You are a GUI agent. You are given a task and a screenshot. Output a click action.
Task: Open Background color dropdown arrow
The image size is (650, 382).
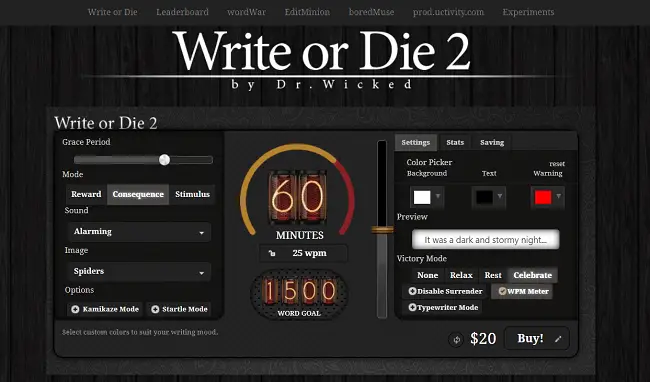pyautogui.click(x=438, y=196)
